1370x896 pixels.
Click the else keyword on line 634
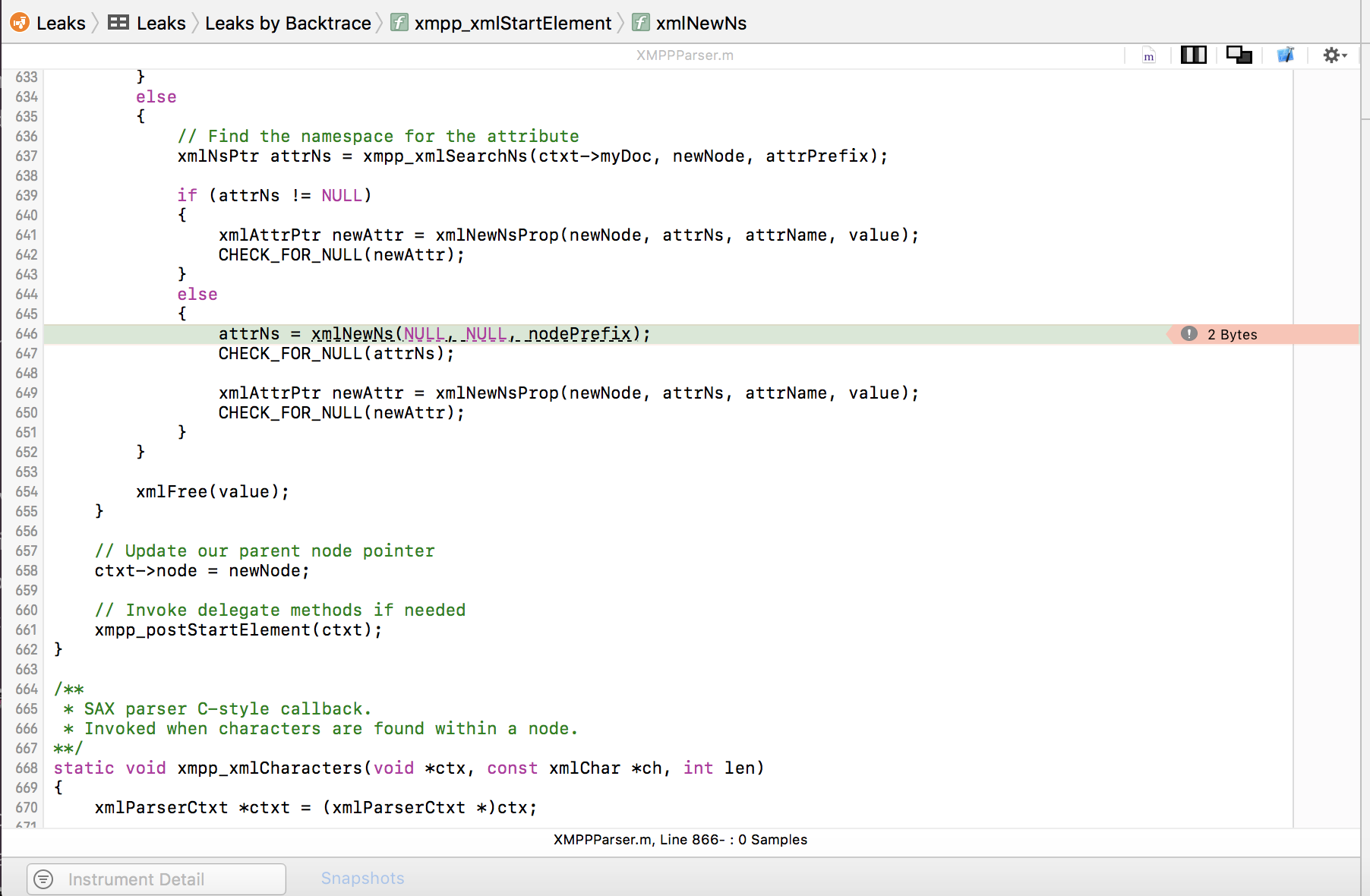pyautogui.click(x=156, y=97)
